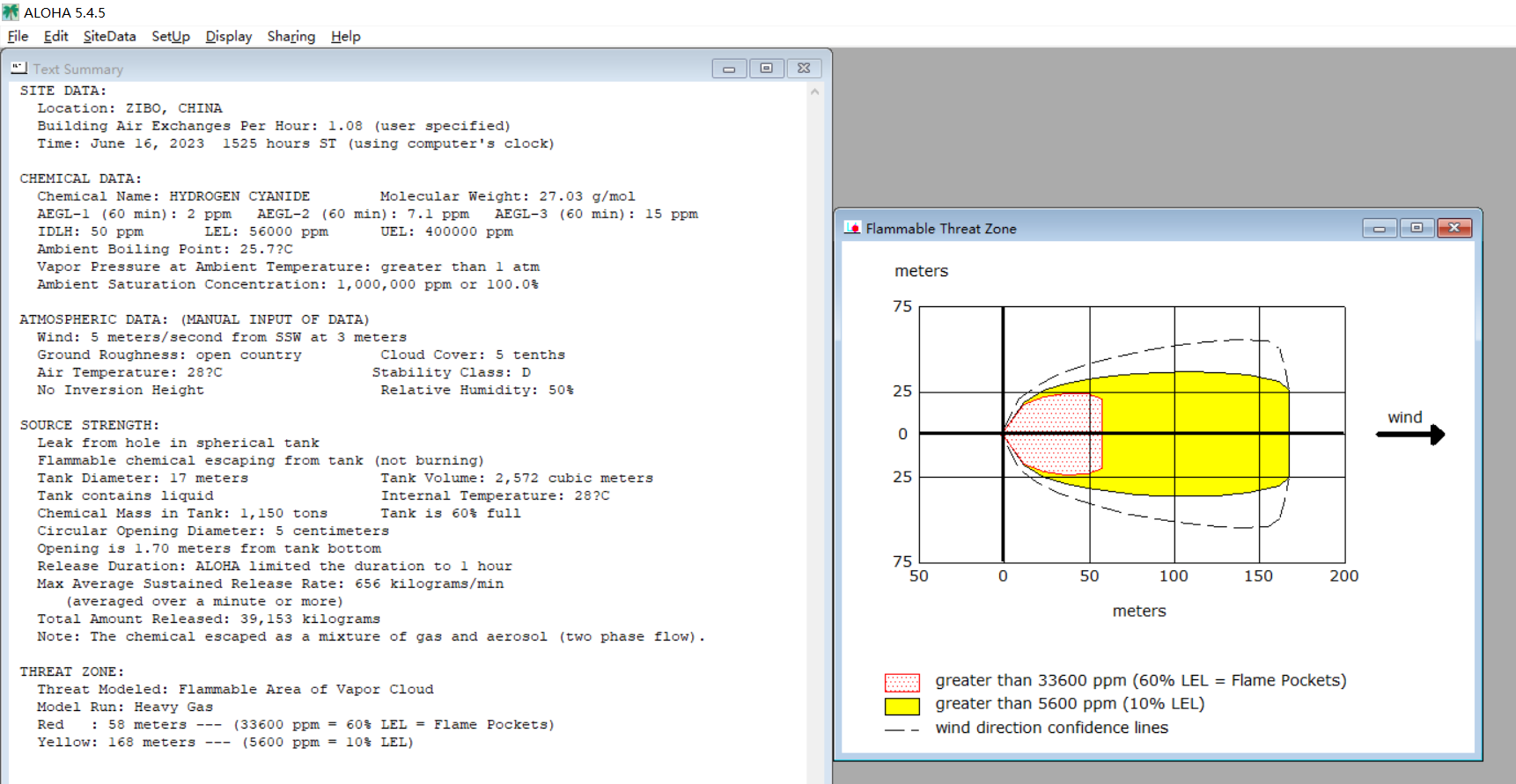Screen dimensions: 1516x784
Task: Close the Text Summary window
Action: 804,69
